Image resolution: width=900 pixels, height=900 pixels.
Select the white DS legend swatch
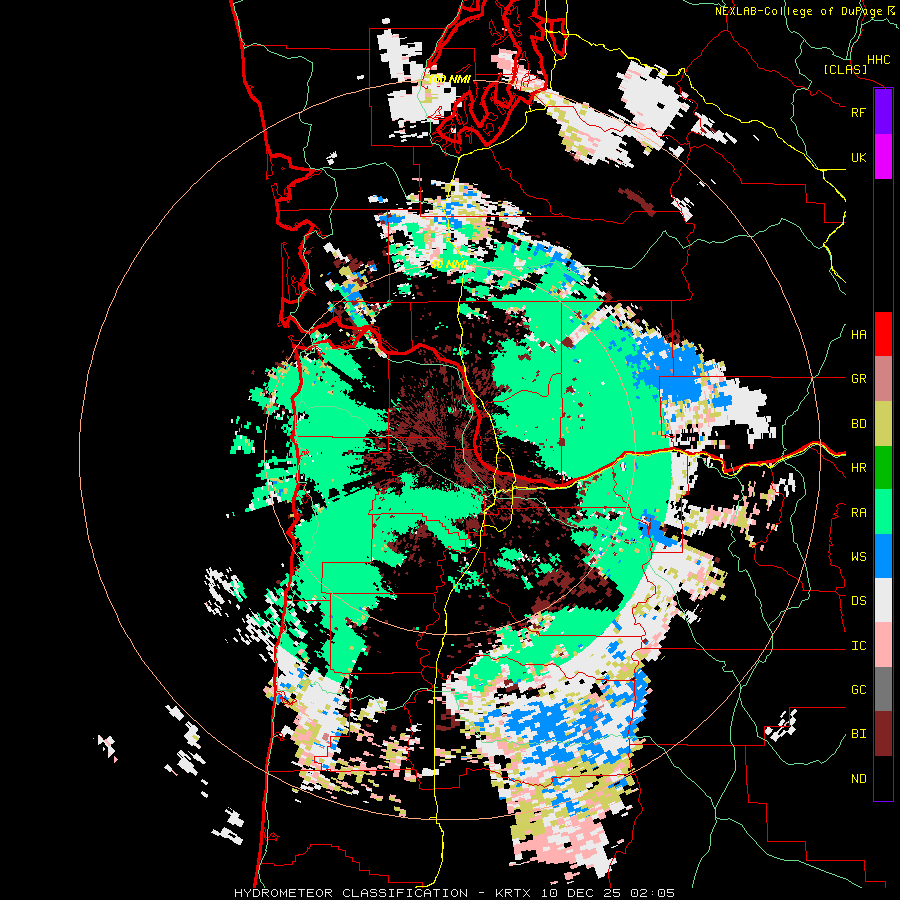pos(883,600)
